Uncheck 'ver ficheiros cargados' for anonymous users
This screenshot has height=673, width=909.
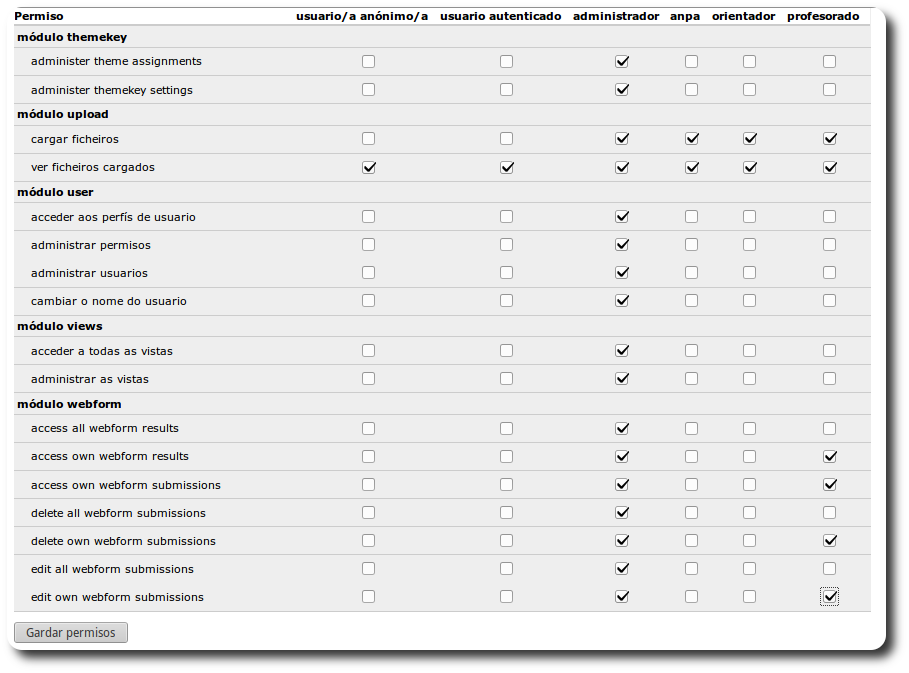368,167
